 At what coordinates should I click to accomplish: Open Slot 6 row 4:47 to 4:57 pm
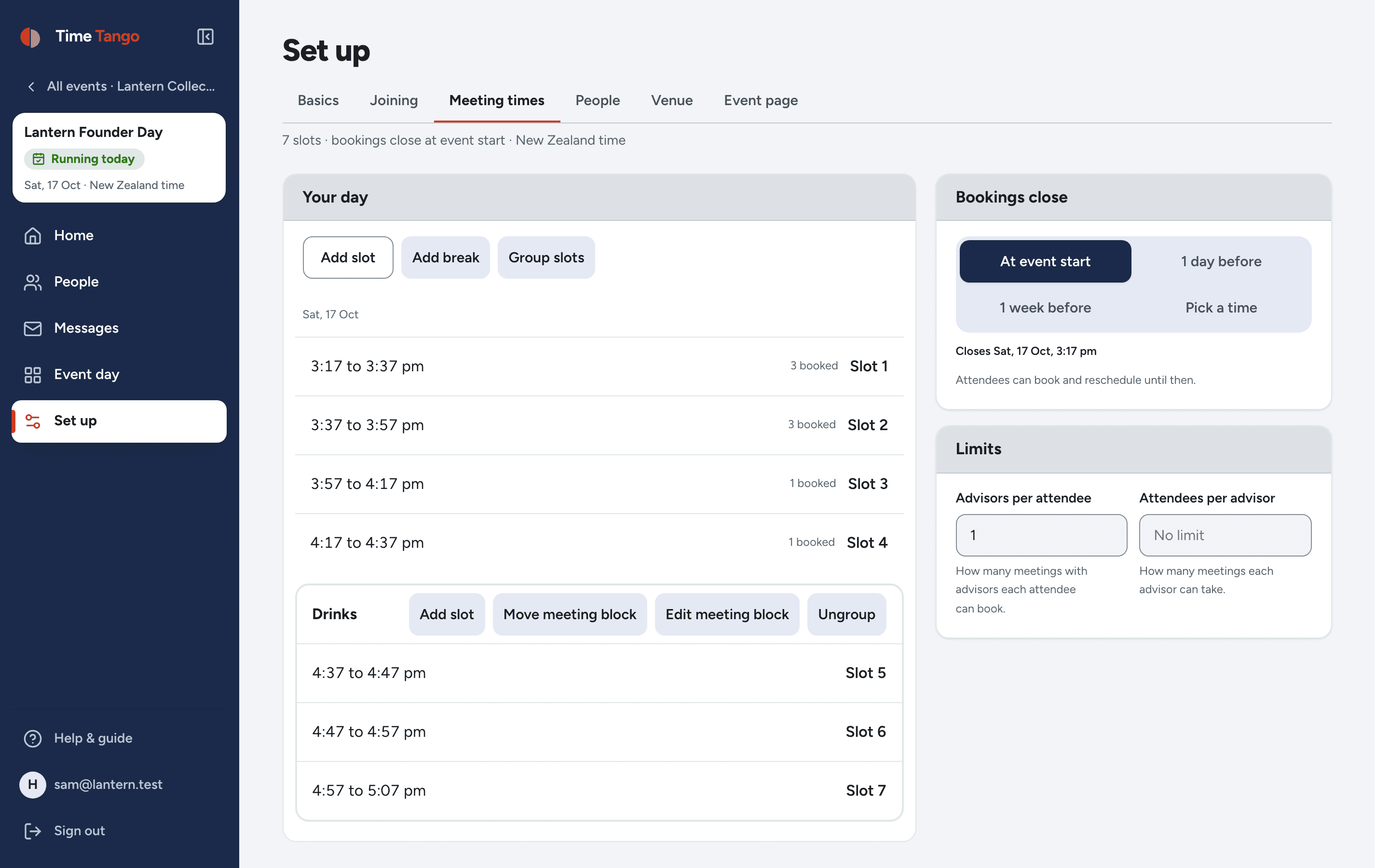coord(599,732)
